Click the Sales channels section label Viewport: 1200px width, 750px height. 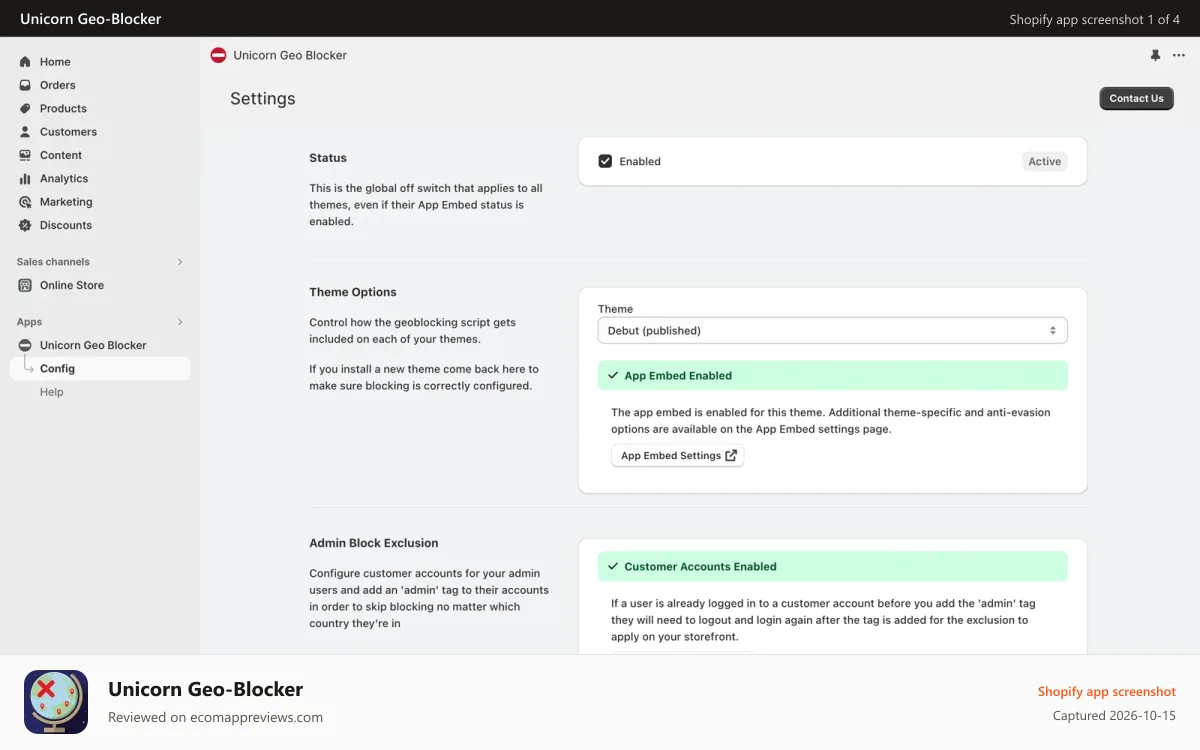click(x=53, y=262)
